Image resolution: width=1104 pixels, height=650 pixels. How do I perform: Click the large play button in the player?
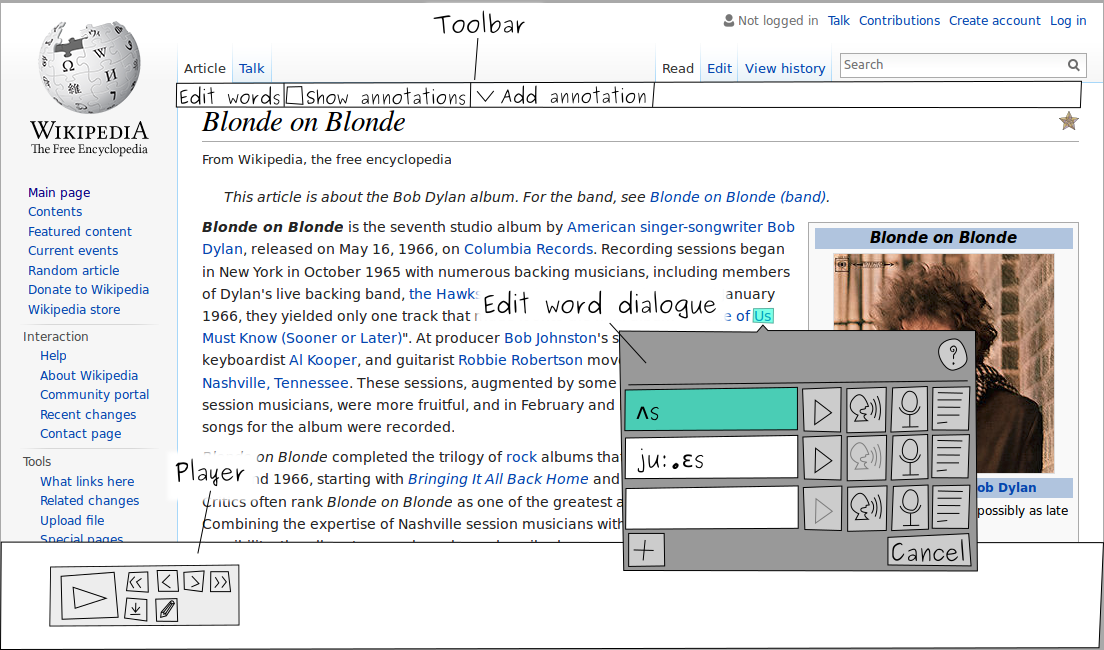(x=89, y=596)
